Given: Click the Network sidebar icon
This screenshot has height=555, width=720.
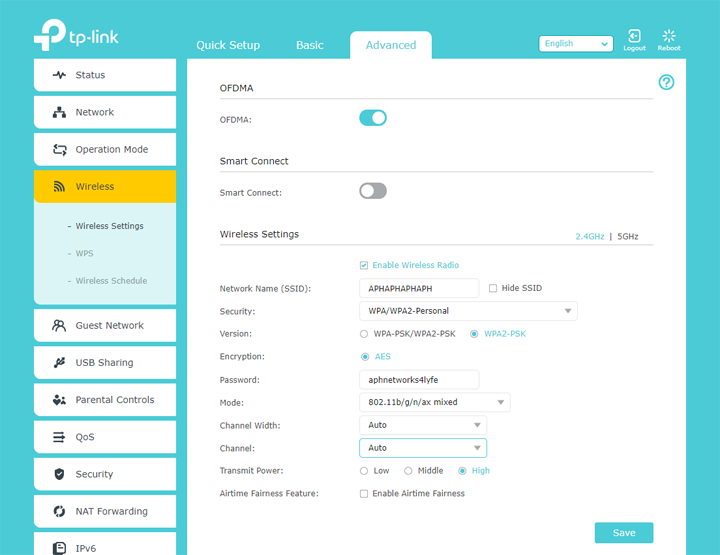Looking at the screenshot, I should click(x=59, y=112).
